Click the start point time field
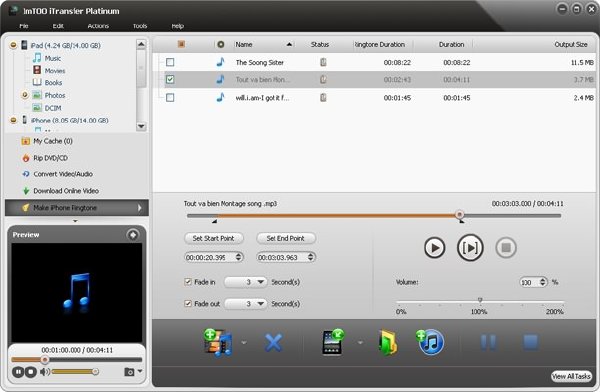This screenshot has height=392, width=600. pos(214,257)
